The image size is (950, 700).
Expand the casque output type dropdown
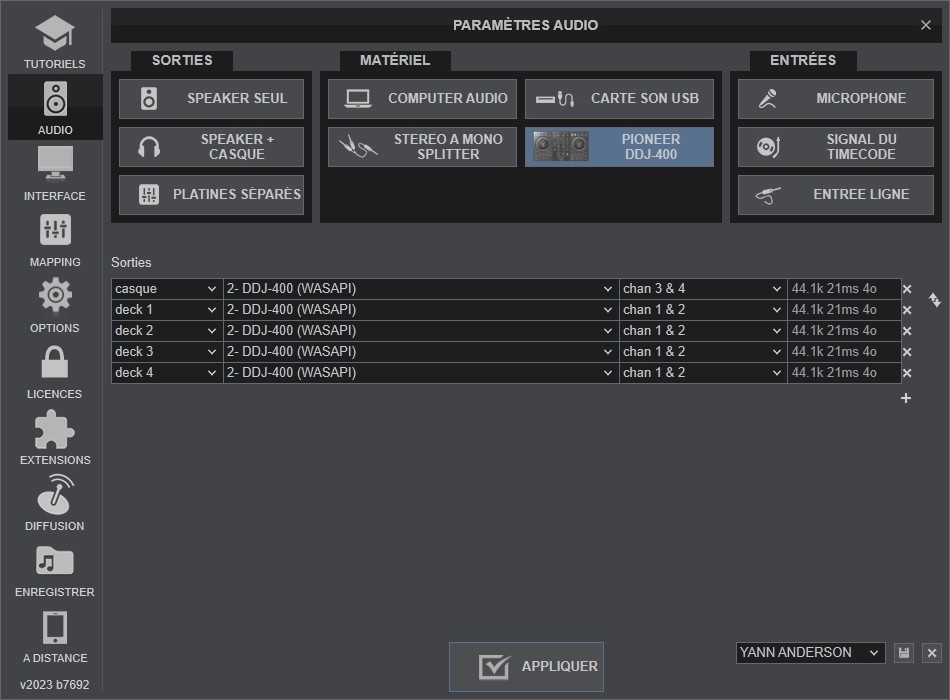point(166,289)
